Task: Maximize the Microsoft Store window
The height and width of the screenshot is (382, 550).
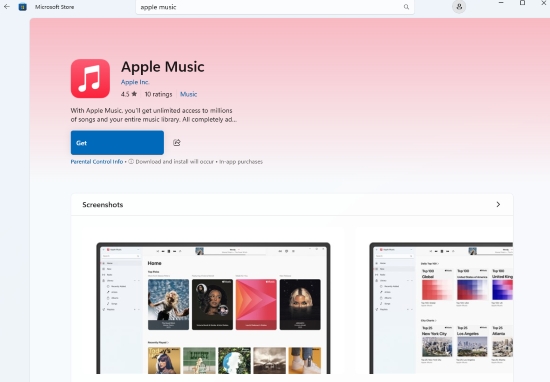Action: 522,3
